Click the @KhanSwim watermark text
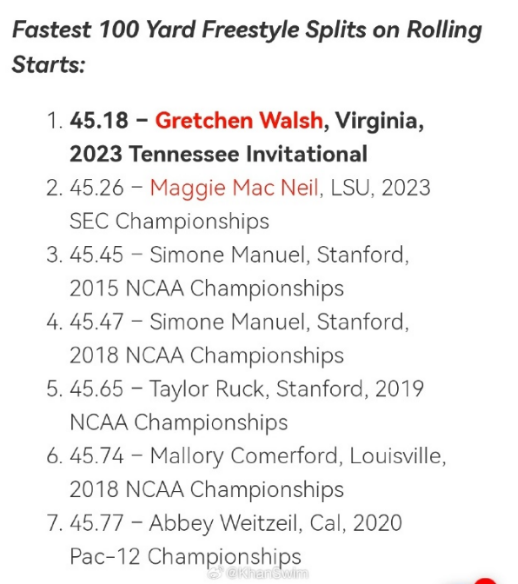The width and height of the screenshot is (518, 584). (x=267, y=573)
